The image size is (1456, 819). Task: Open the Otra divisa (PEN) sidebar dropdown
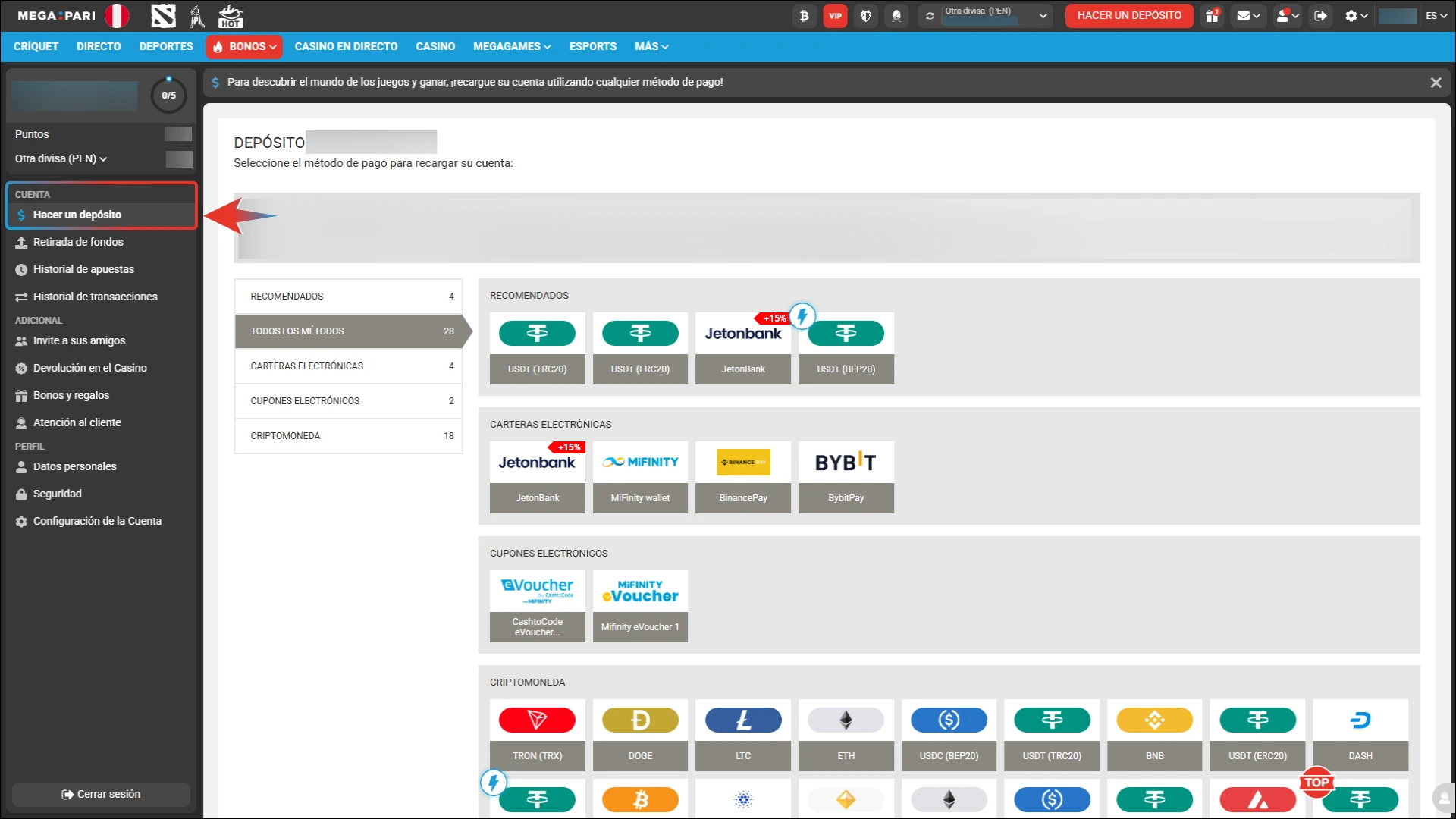coord(61,158)
